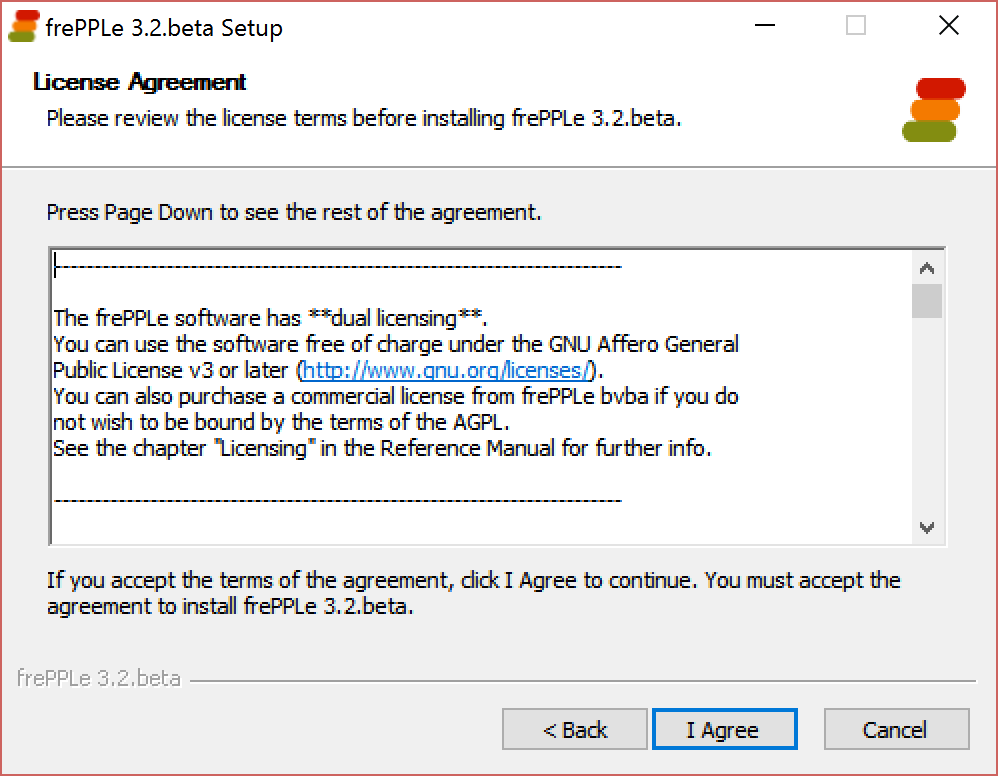Click the license box scroll-up arrow
Viewport: 998px width, 776px height.
click(x=927, y=268)
